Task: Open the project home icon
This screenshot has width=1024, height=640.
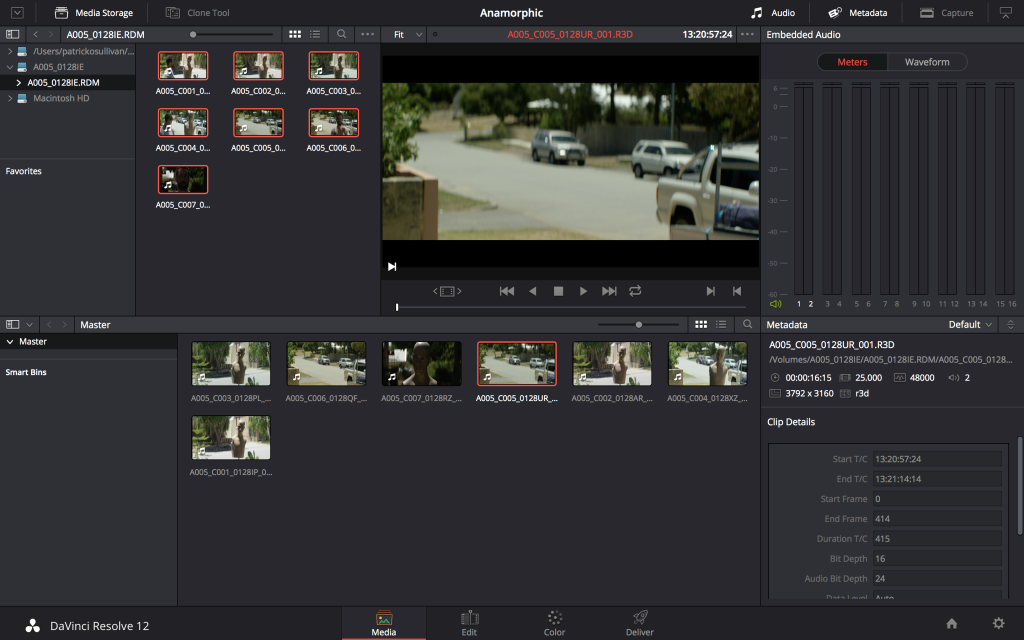Action: coord(951,623)
